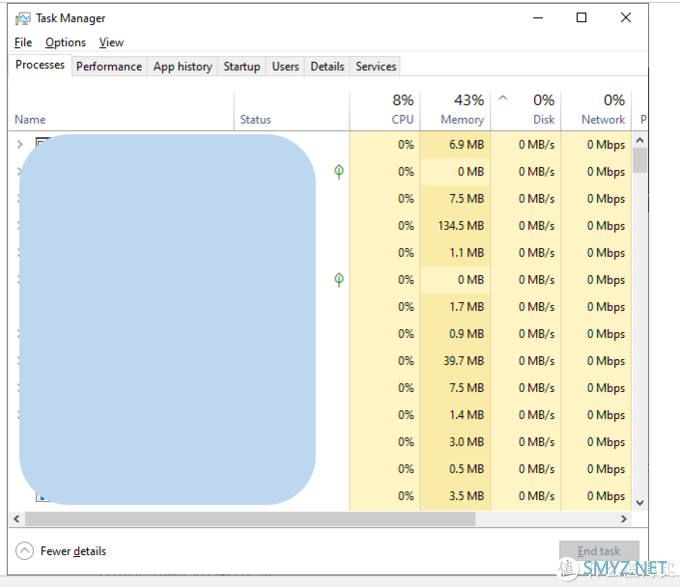Click the 6.9 MB memory cell
The width and height of the screenshot is (680, 587).
[455, 145]
